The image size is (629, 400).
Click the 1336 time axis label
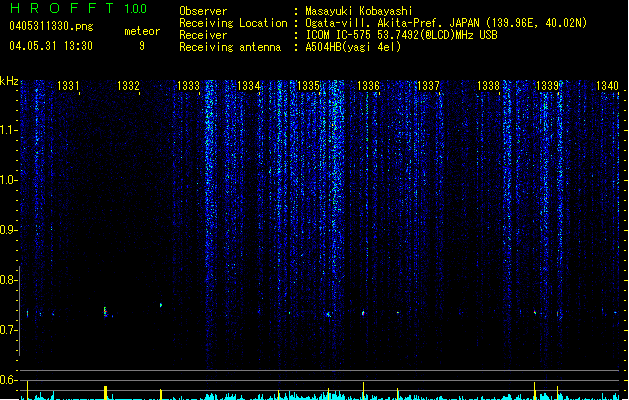pyautogui.click(x=368, y=85)
